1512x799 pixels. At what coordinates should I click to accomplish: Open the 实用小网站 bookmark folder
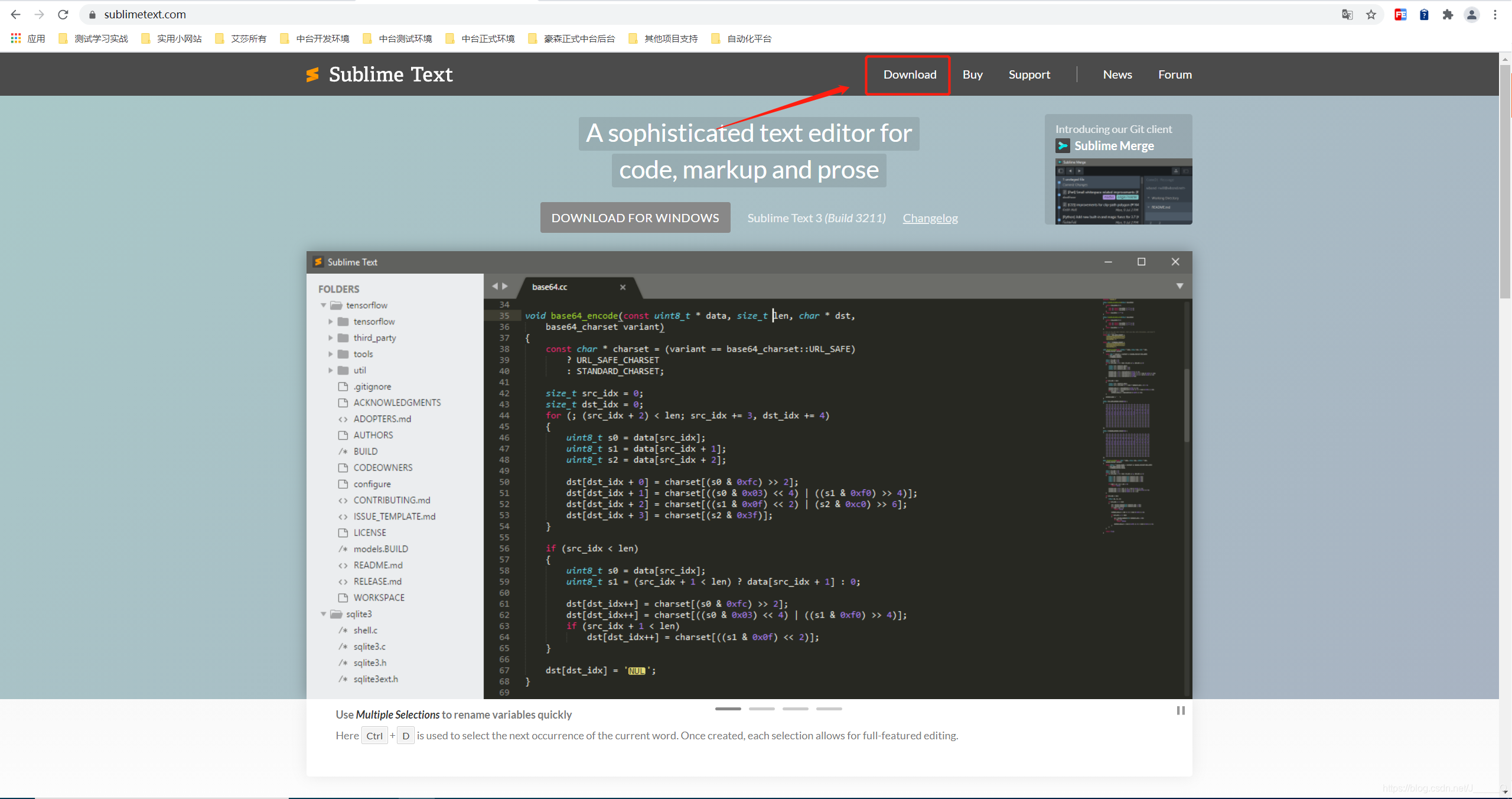pyautogui.click(x=172, y=38)
